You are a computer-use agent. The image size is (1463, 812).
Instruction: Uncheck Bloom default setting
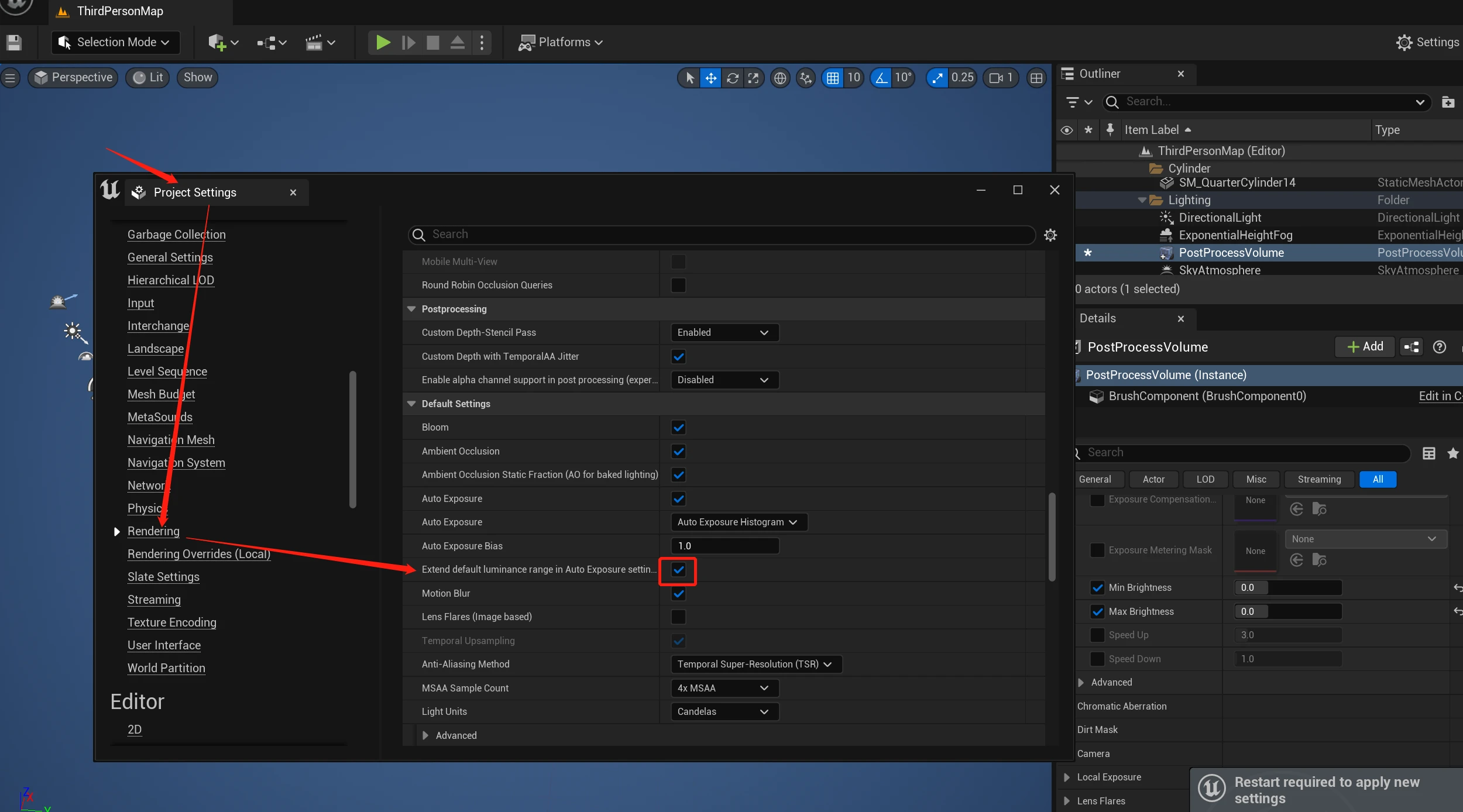[678, 428]
